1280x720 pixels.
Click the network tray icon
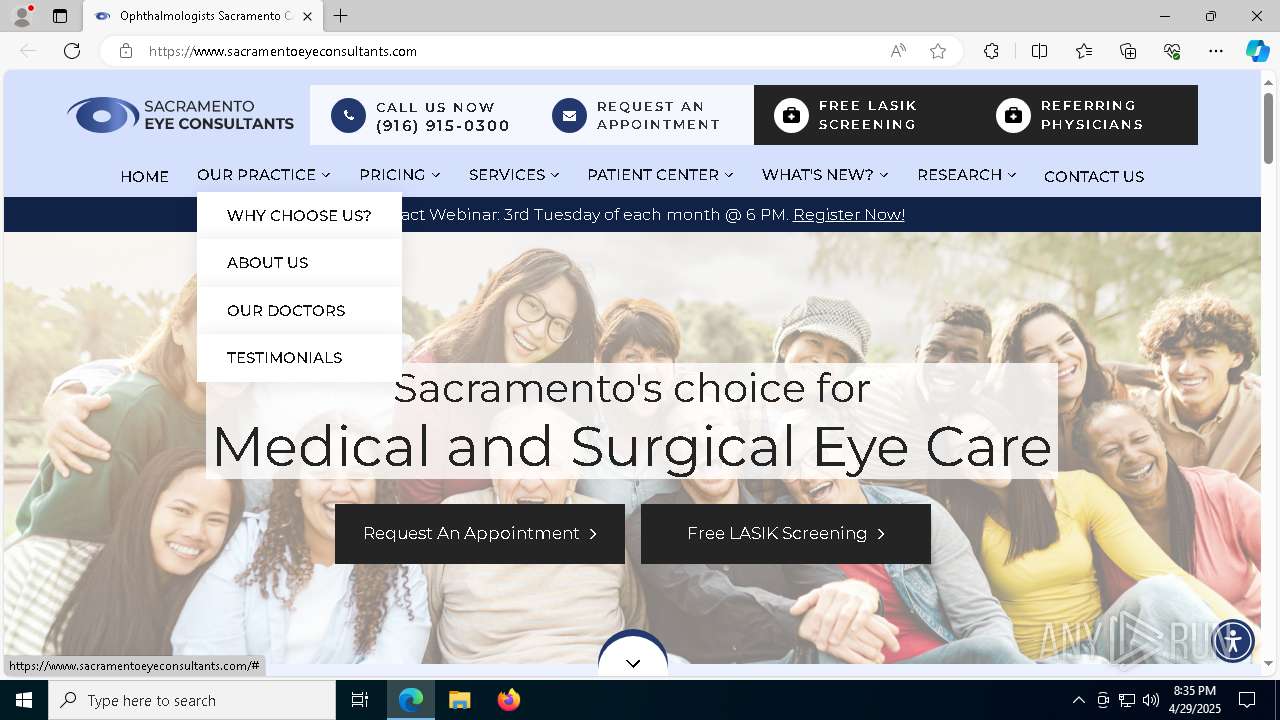pyautogui.click(x=1127, y=700)
